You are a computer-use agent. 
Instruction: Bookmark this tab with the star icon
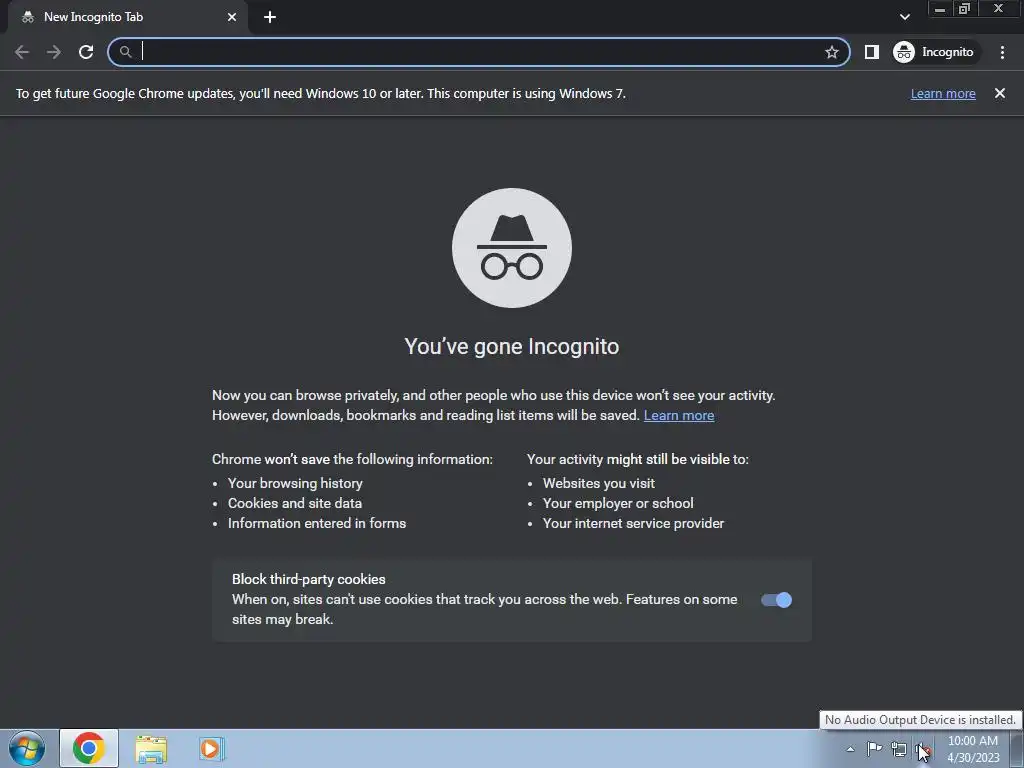click(x=831, y=52)
